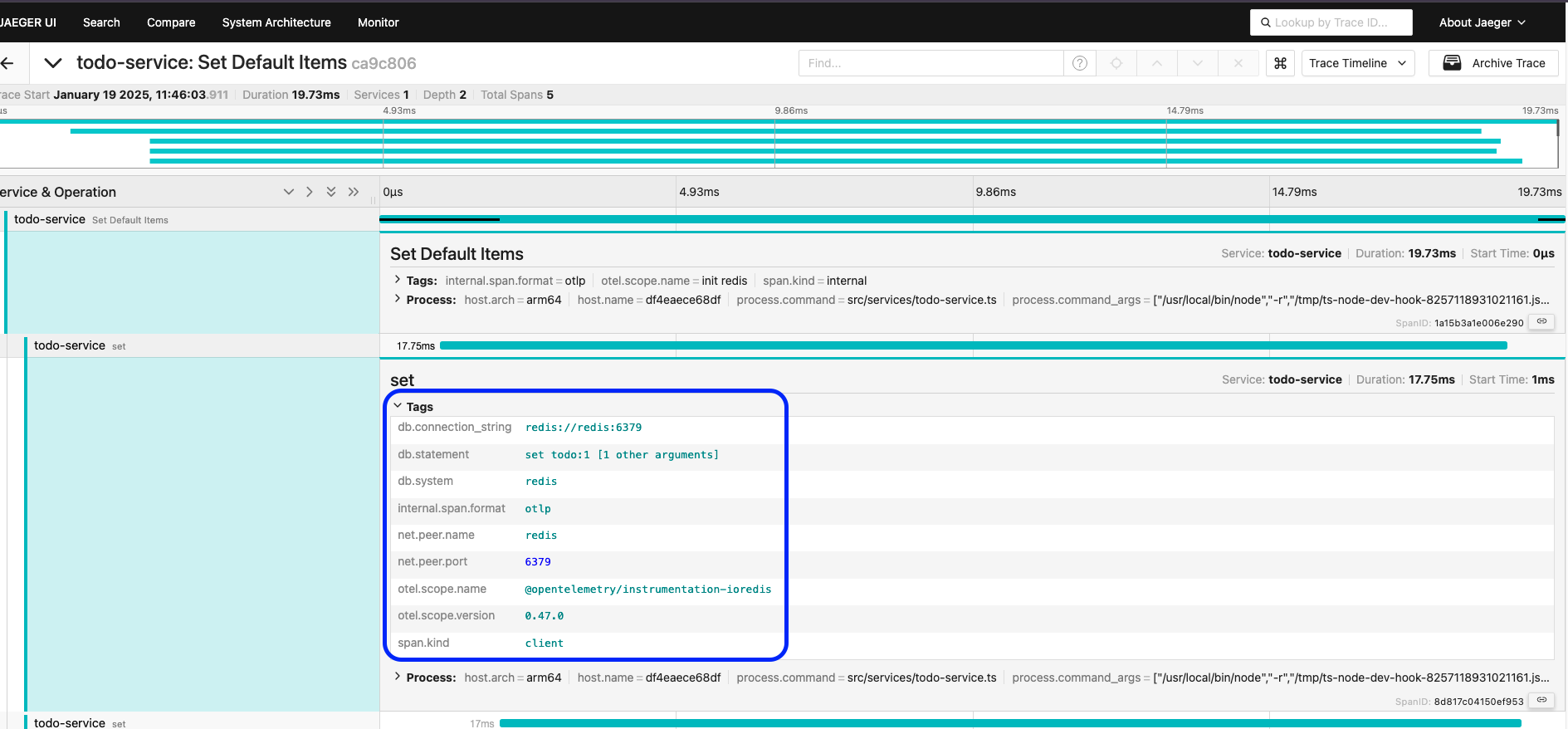The image size is (1568, 729).
Task: Go to the System Architecture tab
Action: click(276, 22)
